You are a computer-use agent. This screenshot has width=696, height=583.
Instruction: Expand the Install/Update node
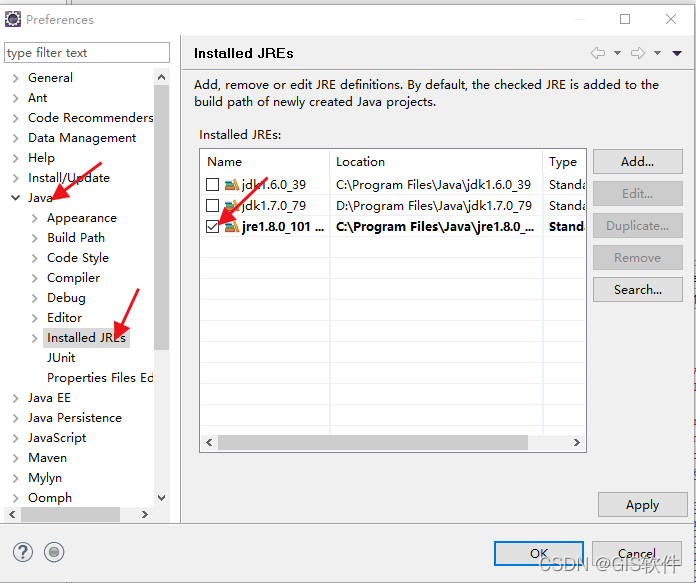pyautogui.click(x=16, y=178)
